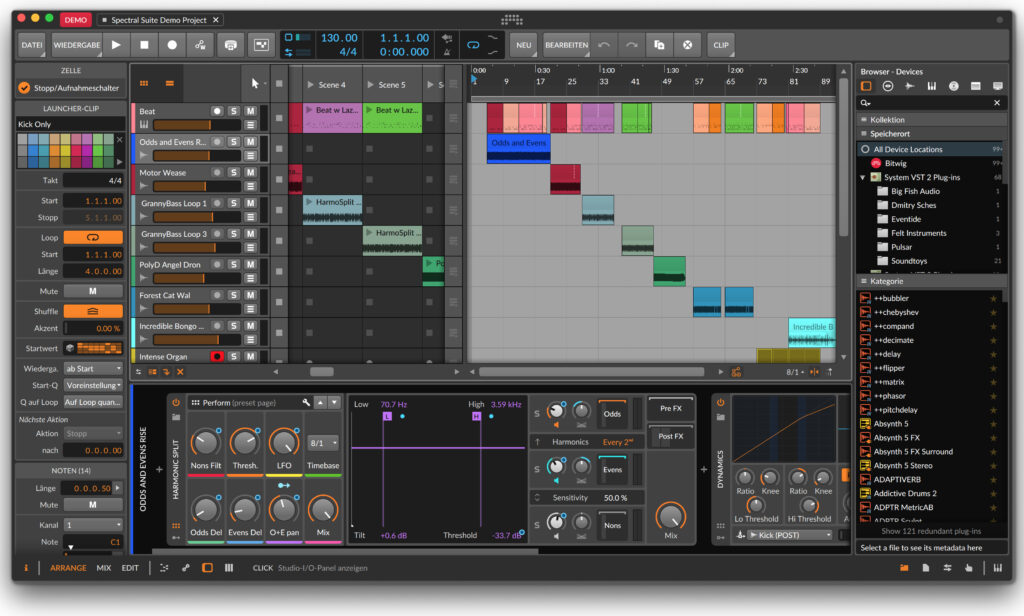1024x616 pixels.
Task: Select the Devices browser tab icon
Action: pyautogui.click(x=866, y=86)
